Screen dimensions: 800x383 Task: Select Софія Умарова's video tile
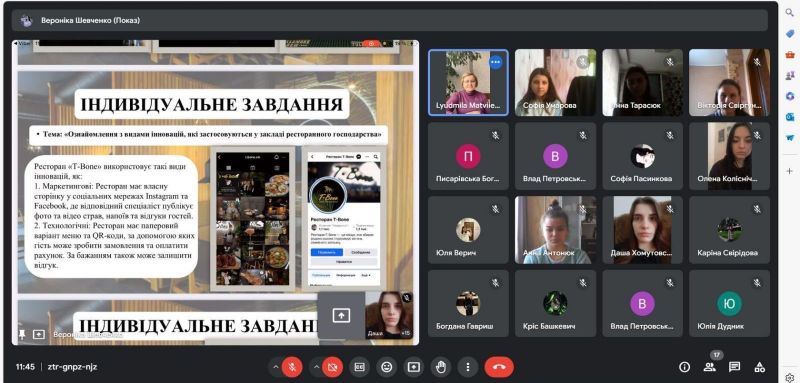point(555,83)
